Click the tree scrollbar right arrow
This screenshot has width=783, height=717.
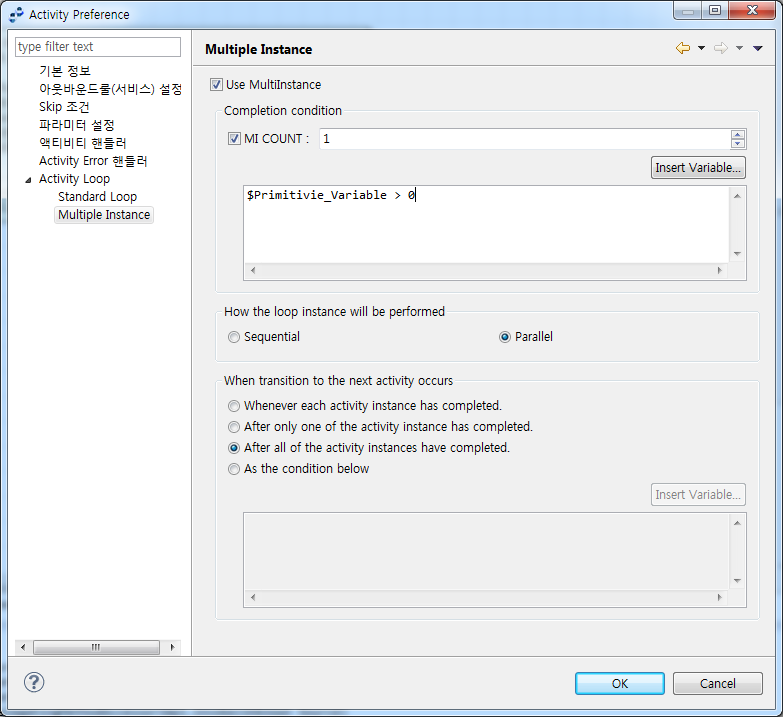point(172,648)
